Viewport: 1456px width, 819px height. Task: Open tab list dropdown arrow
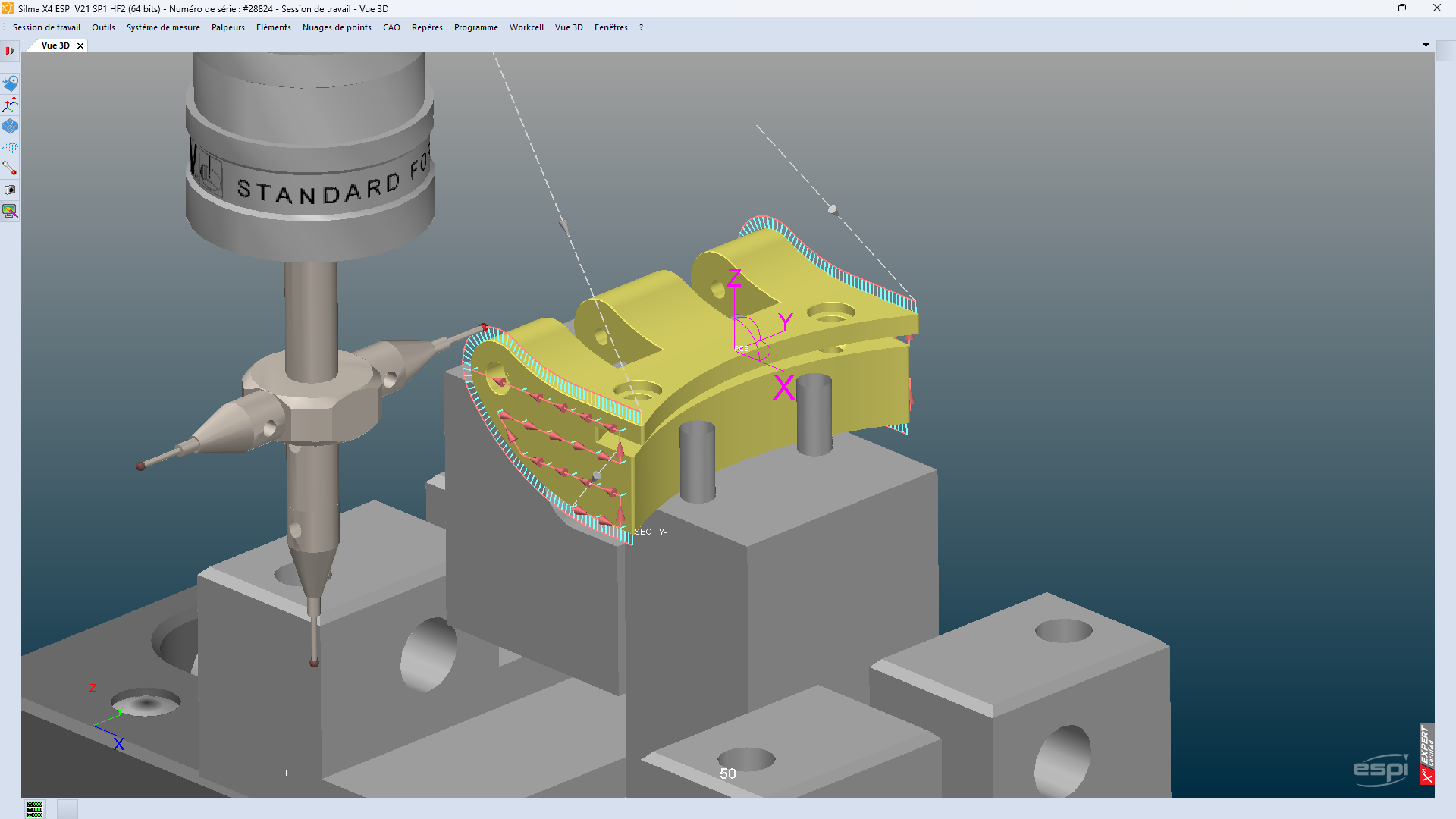[x=1426, y=45]
